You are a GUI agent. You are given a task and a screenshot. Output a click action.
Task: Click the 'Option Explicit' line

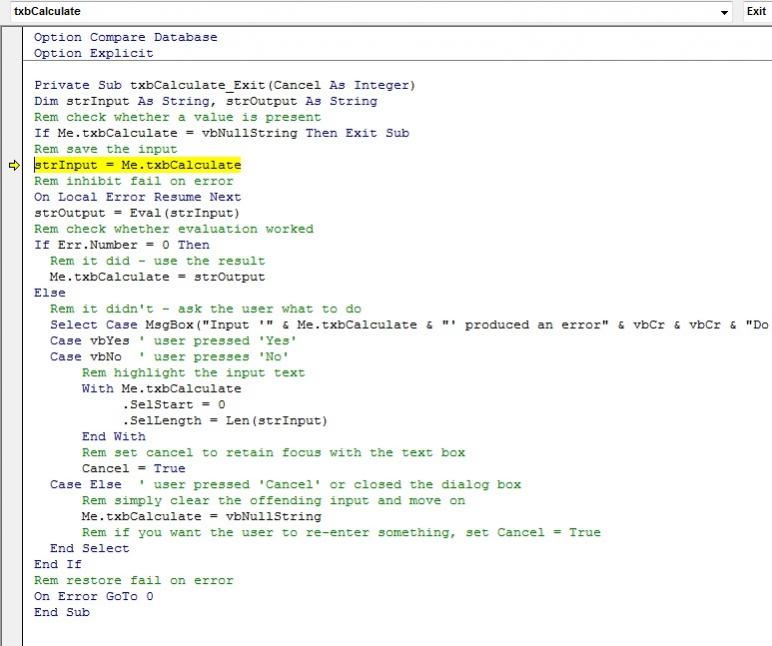(x=94, y=53)
